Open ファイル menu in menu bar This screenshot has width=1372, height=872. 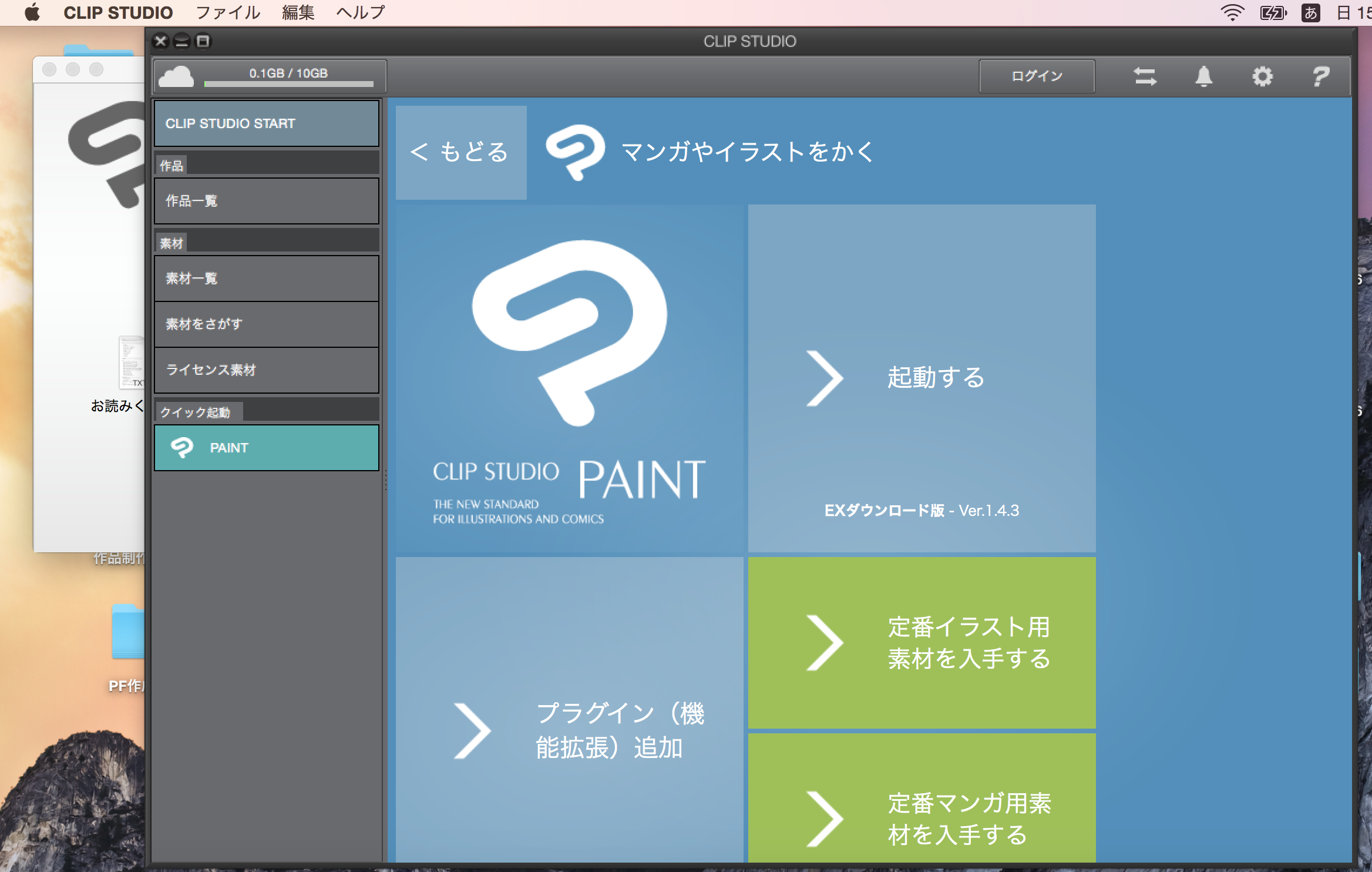228,12
